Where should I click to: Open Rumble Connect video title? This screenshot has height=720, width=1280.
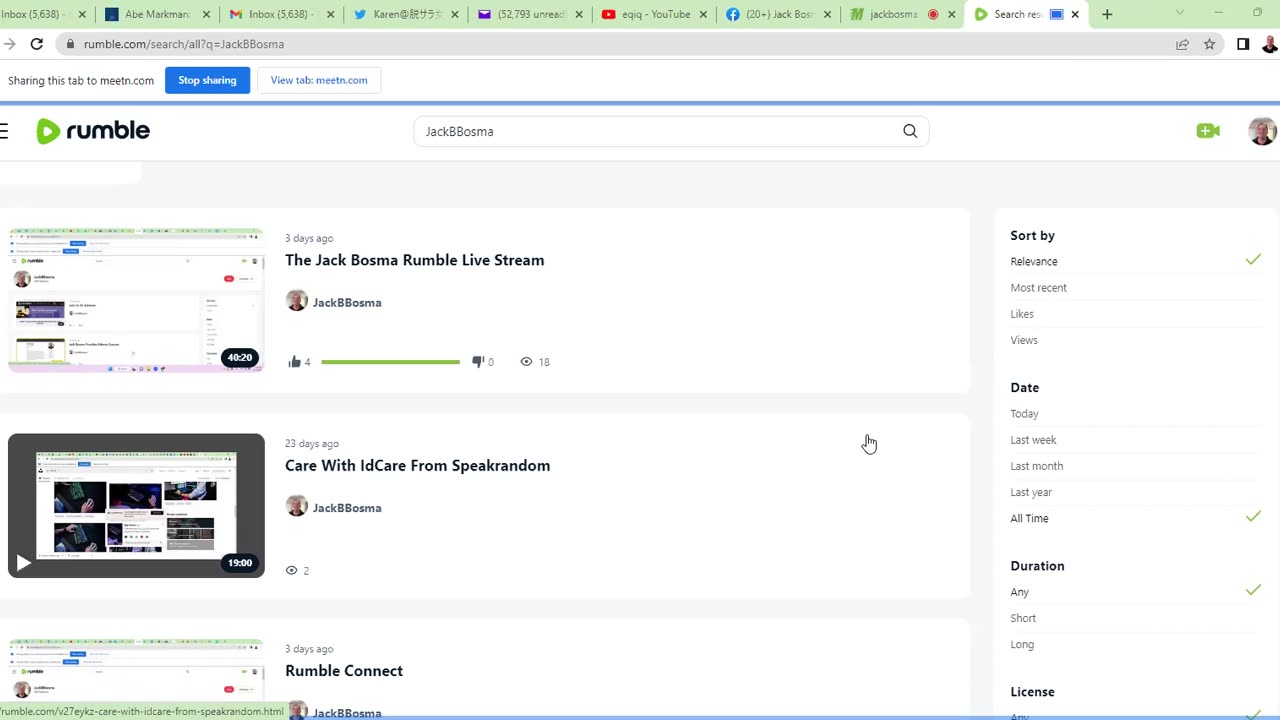(x=344, y=671)
